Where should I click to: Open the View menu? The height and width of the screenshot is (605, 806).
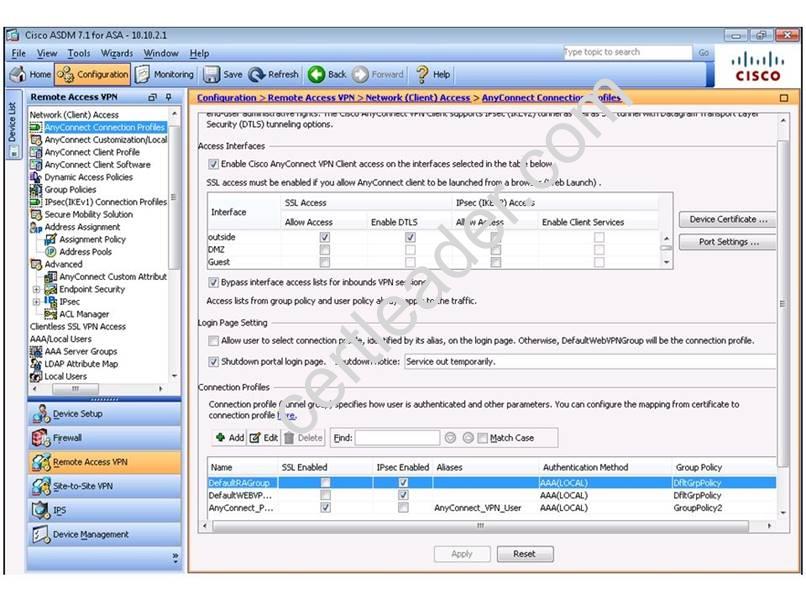point(47,53)
